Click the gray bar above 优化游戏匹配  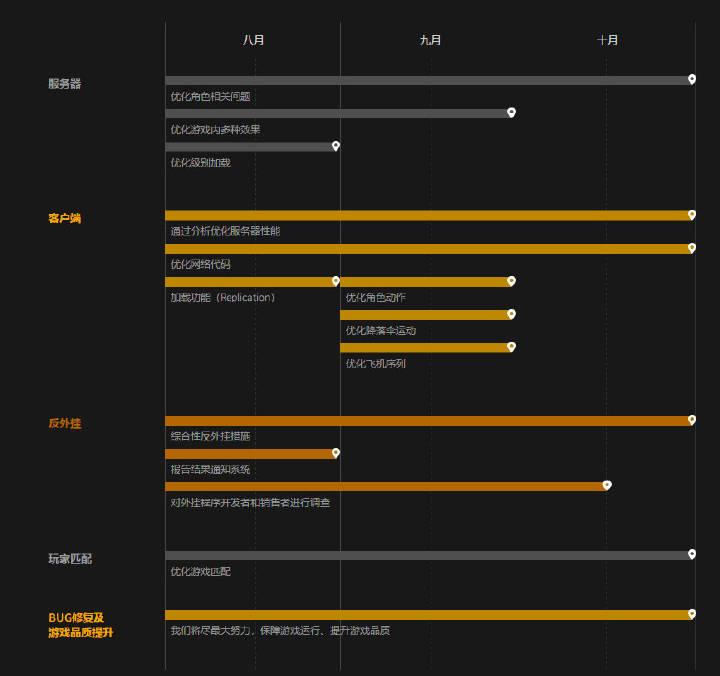(x=428, y=556)
